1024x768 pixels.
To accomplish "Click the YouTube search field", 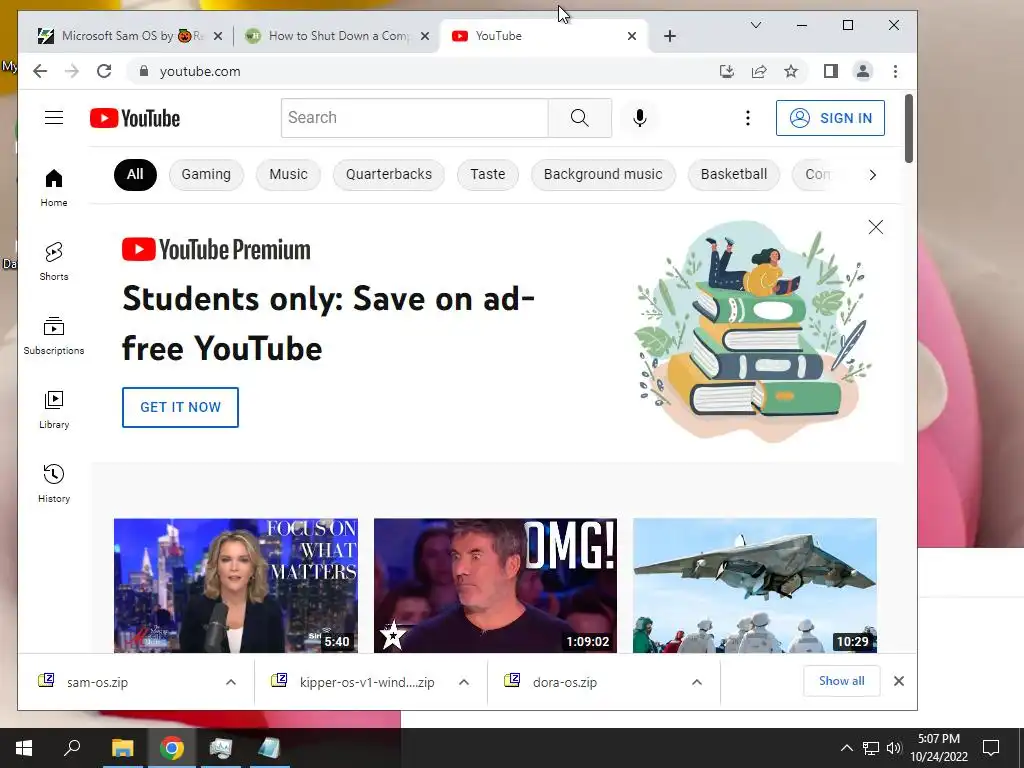I will tap(415, 118).
